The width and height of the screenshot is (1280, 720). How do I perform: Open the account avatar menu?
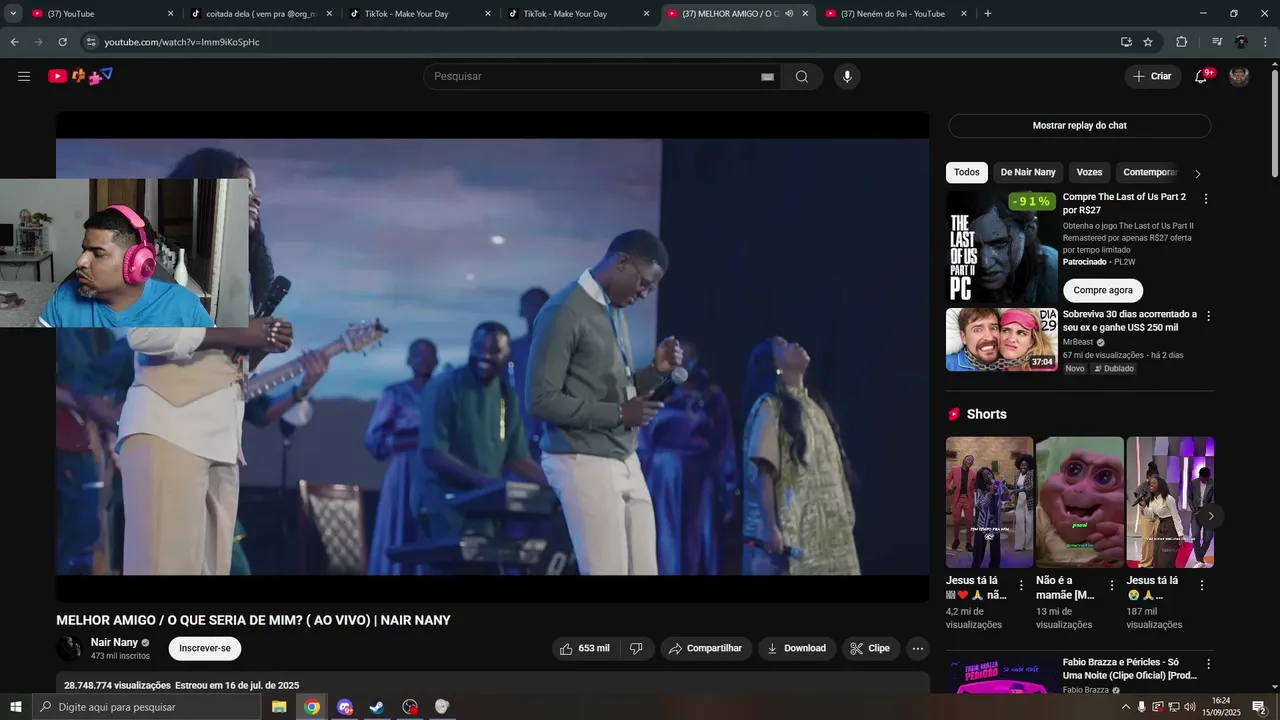[1239, 77]
